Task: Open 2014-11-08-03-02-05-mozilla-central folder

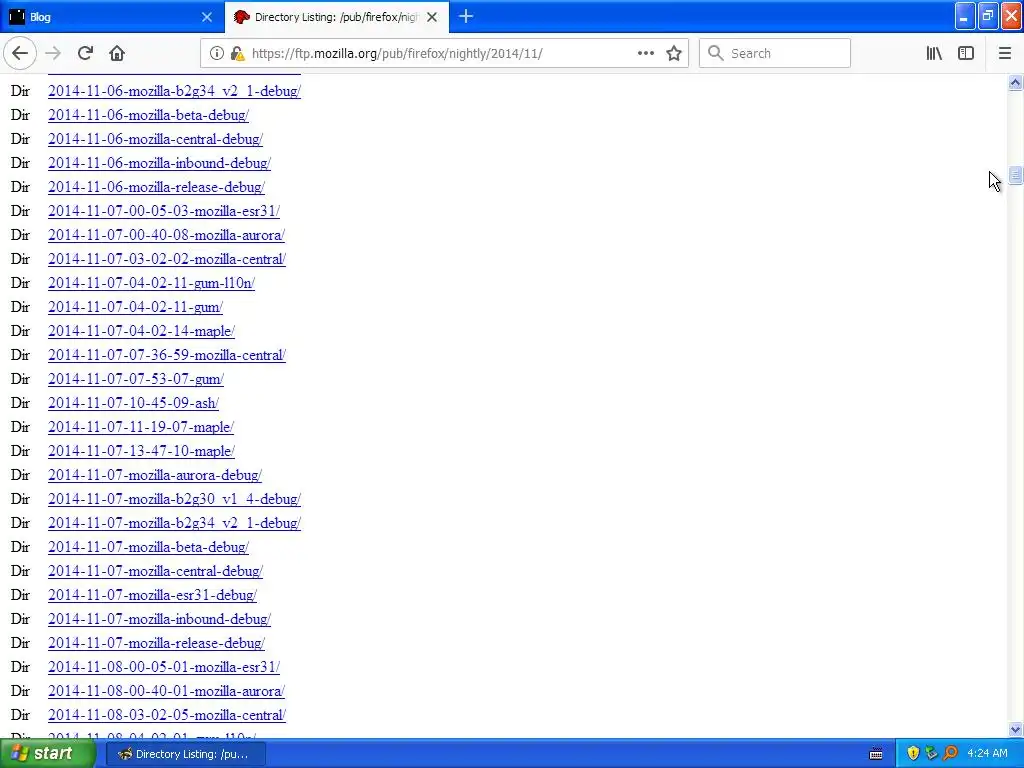Action: pos(167,715)
